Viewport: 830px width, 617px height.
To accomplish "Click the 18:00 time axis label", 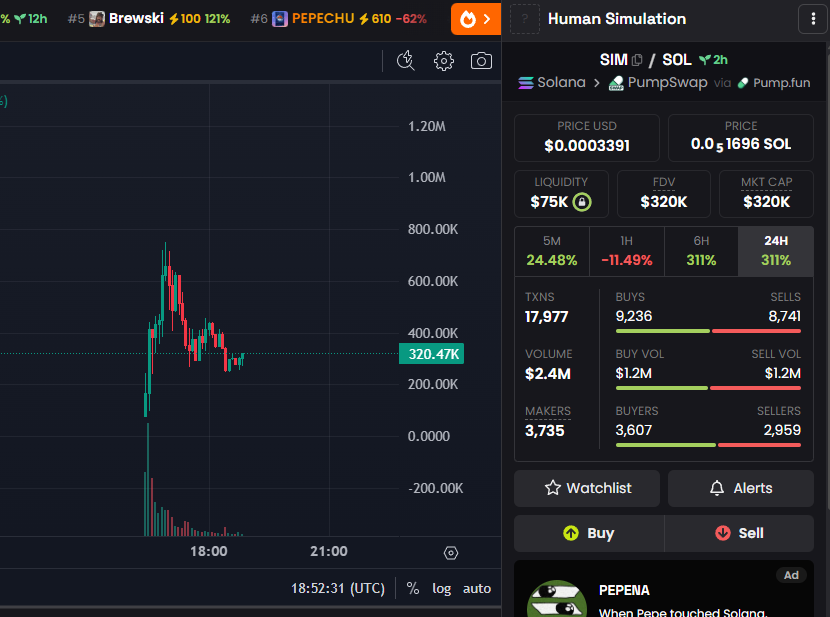I will point(209,551).
